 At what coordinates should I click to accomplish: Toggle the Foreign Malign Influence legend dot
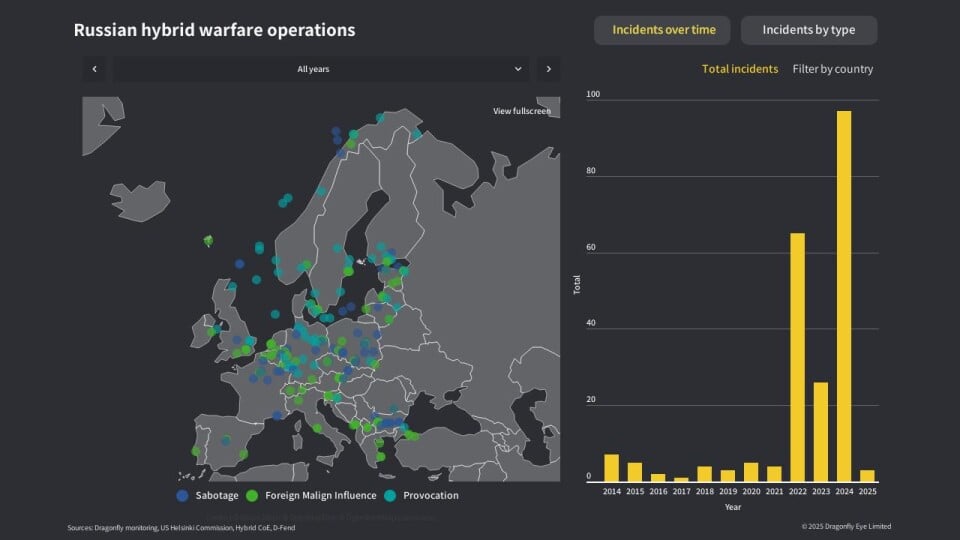point(252,495)
